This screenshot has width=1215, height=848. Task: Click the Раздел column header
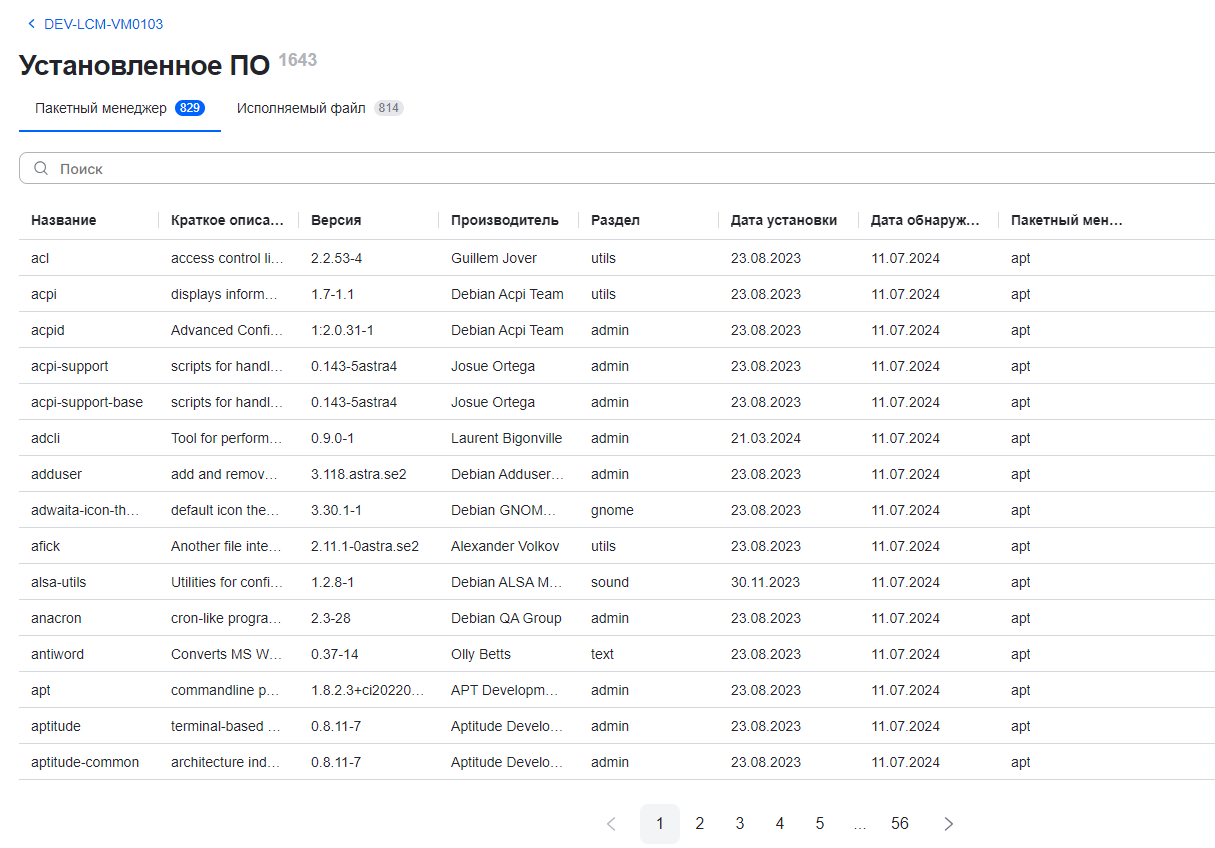(615, 220)
